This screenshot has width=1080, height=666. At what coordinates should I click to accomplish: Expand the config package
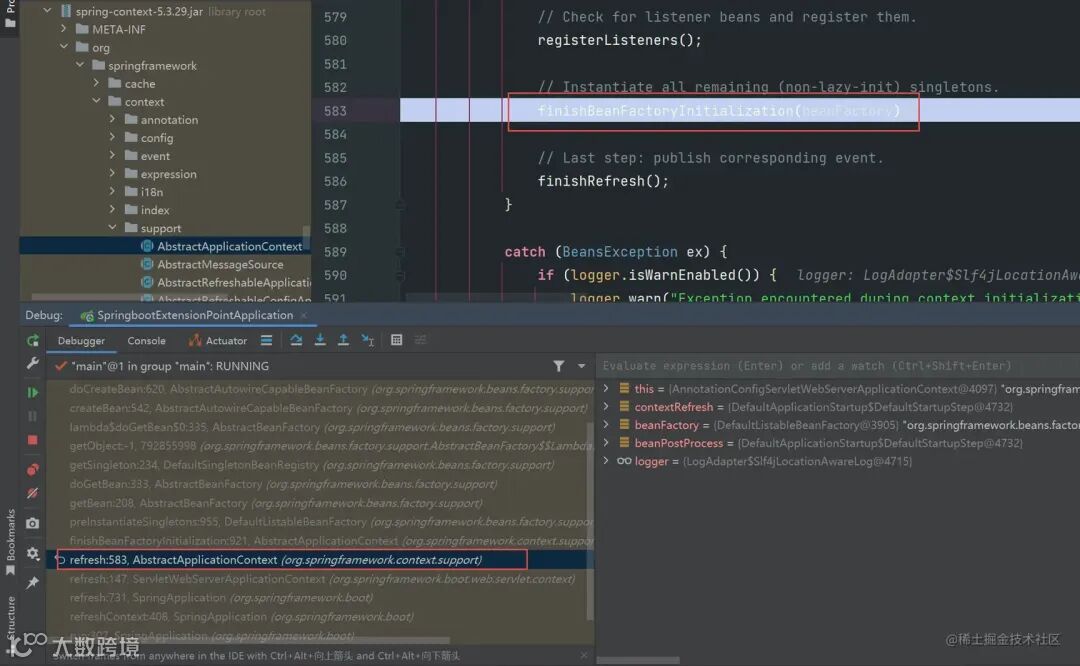pos(112,137)
